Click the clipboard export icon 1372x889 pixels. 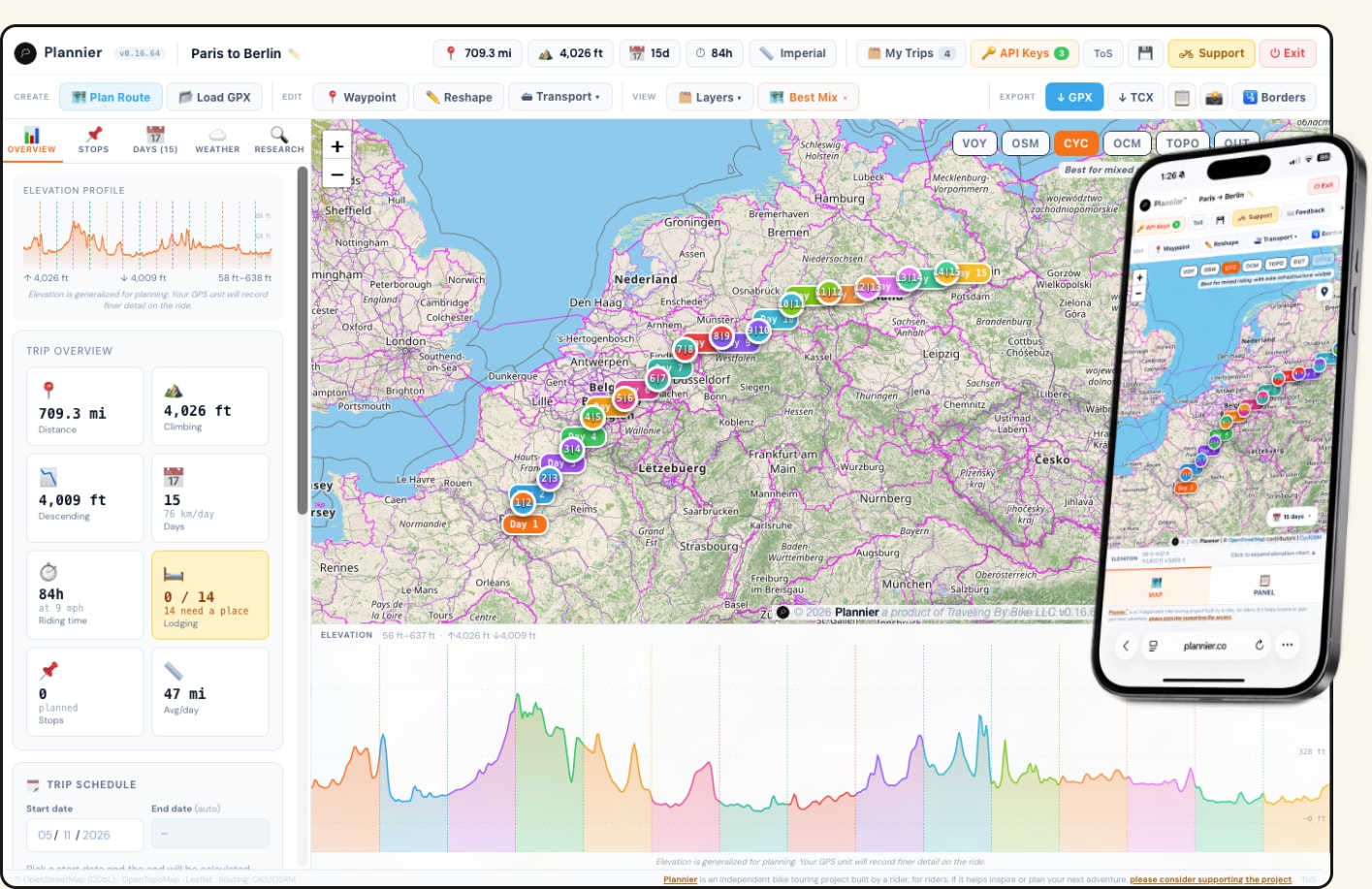pos(1181,97)
